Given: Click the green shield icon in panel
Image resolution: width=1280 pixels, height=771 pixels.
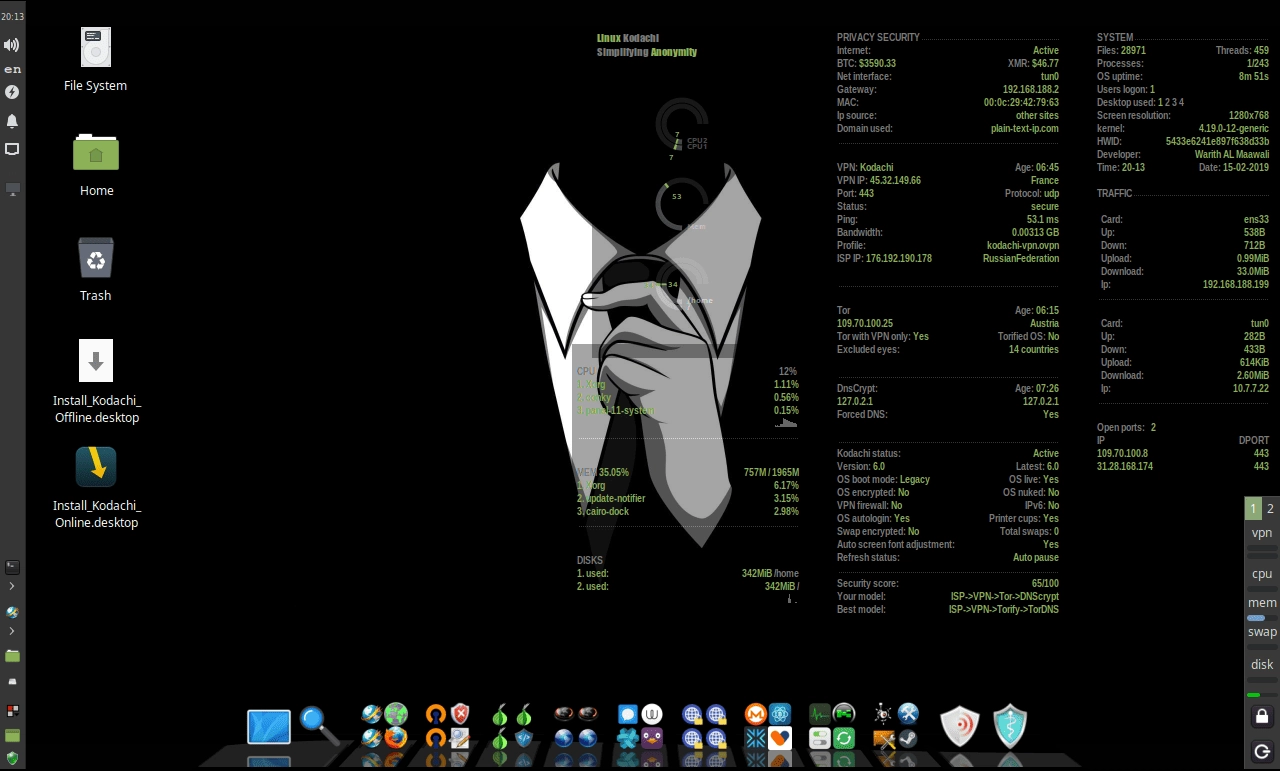Looking at the screenshot, I should 12,757.
